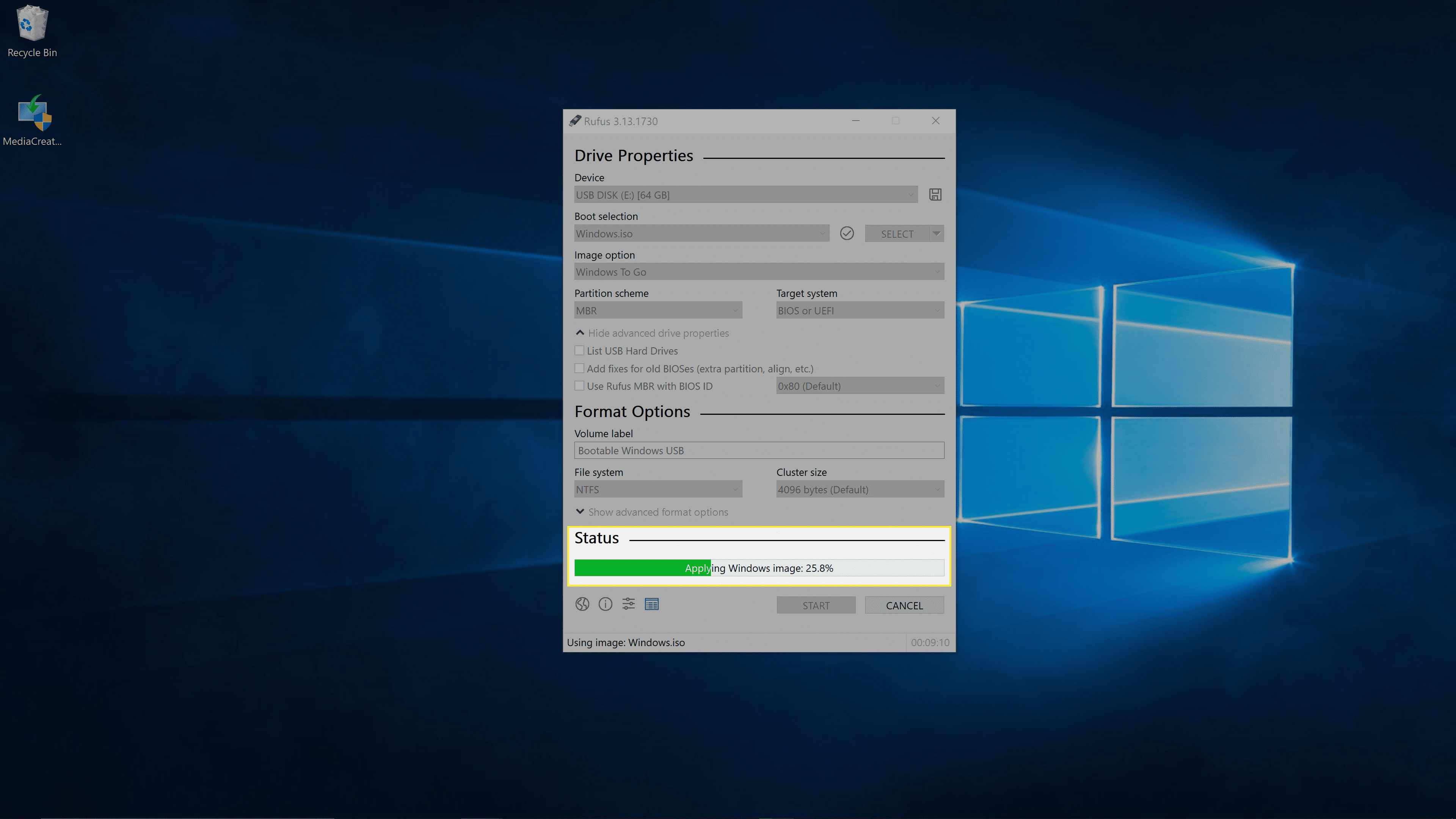Image resolution: width=1456 pixels, height=819 pixels.
Task: Open Boot selection dropdown with Windows.iso
Action: (x=701, y=234)
